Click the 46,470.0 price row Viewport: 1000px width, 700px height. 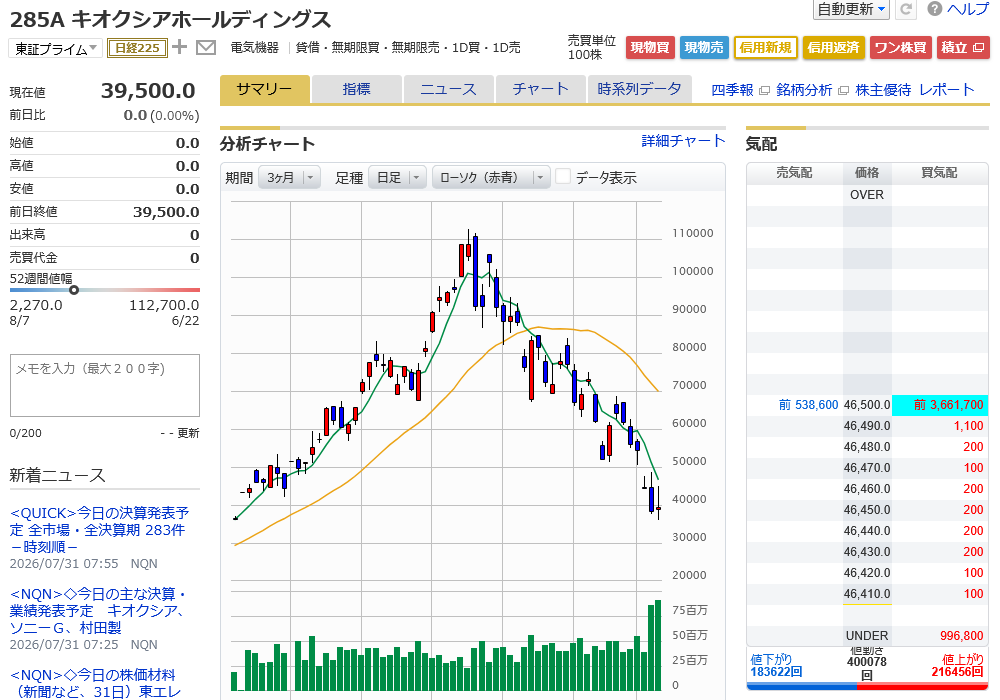[x=867, y=468]
